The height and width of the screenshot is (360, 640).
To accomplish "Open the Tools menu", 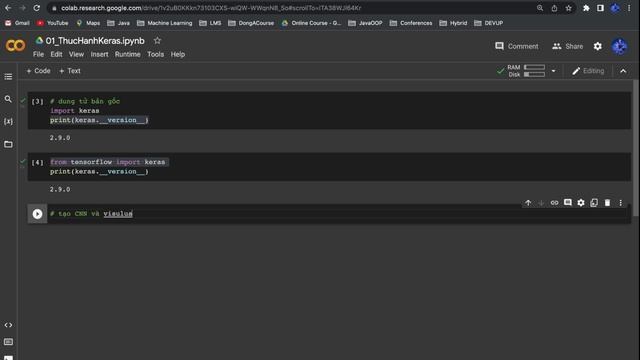I will point(156,54).
